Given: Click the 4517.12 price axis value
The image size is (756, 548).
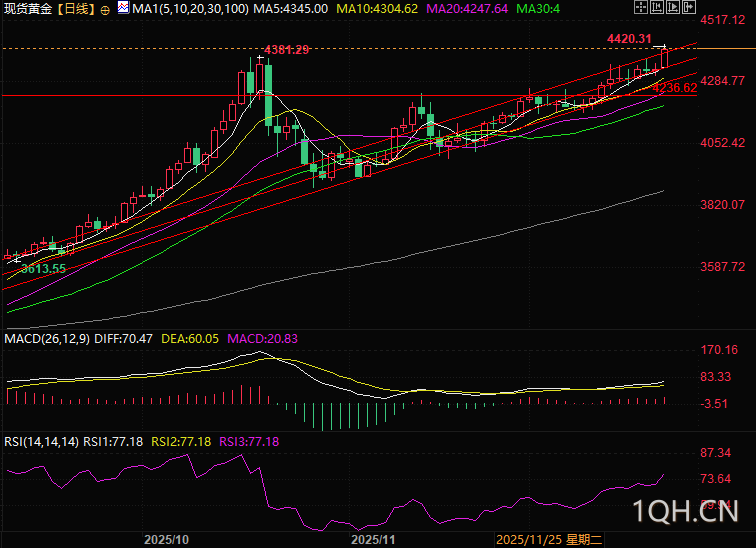Looking at the screenshot, I should [x=723, y=20].
